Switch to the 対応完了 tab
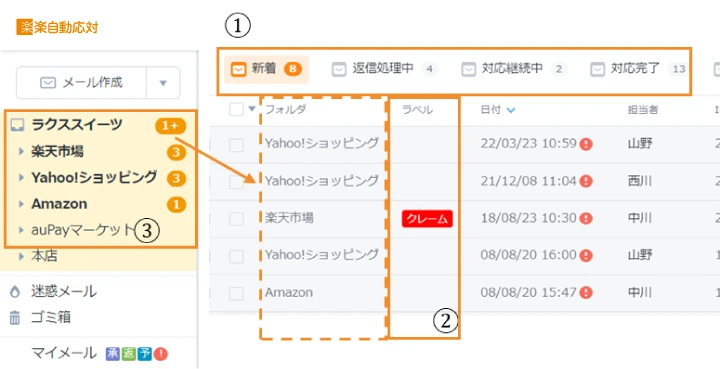Screen dimensions: 721x369 pos(639,69)
